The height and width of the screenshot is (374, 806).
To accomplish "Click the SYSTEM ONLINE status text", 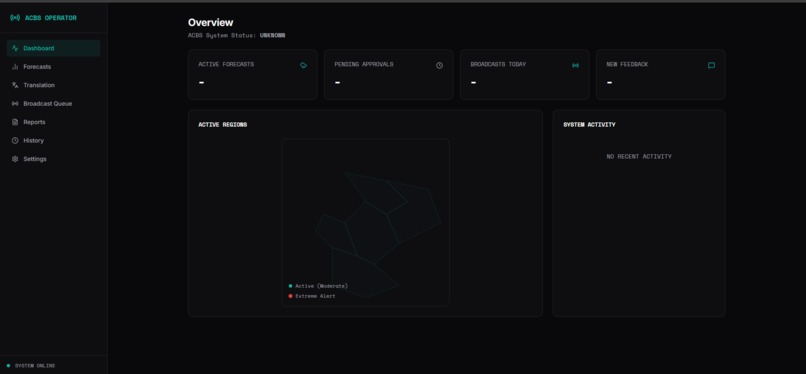I will pyautogui.click(x=35, y=366).
